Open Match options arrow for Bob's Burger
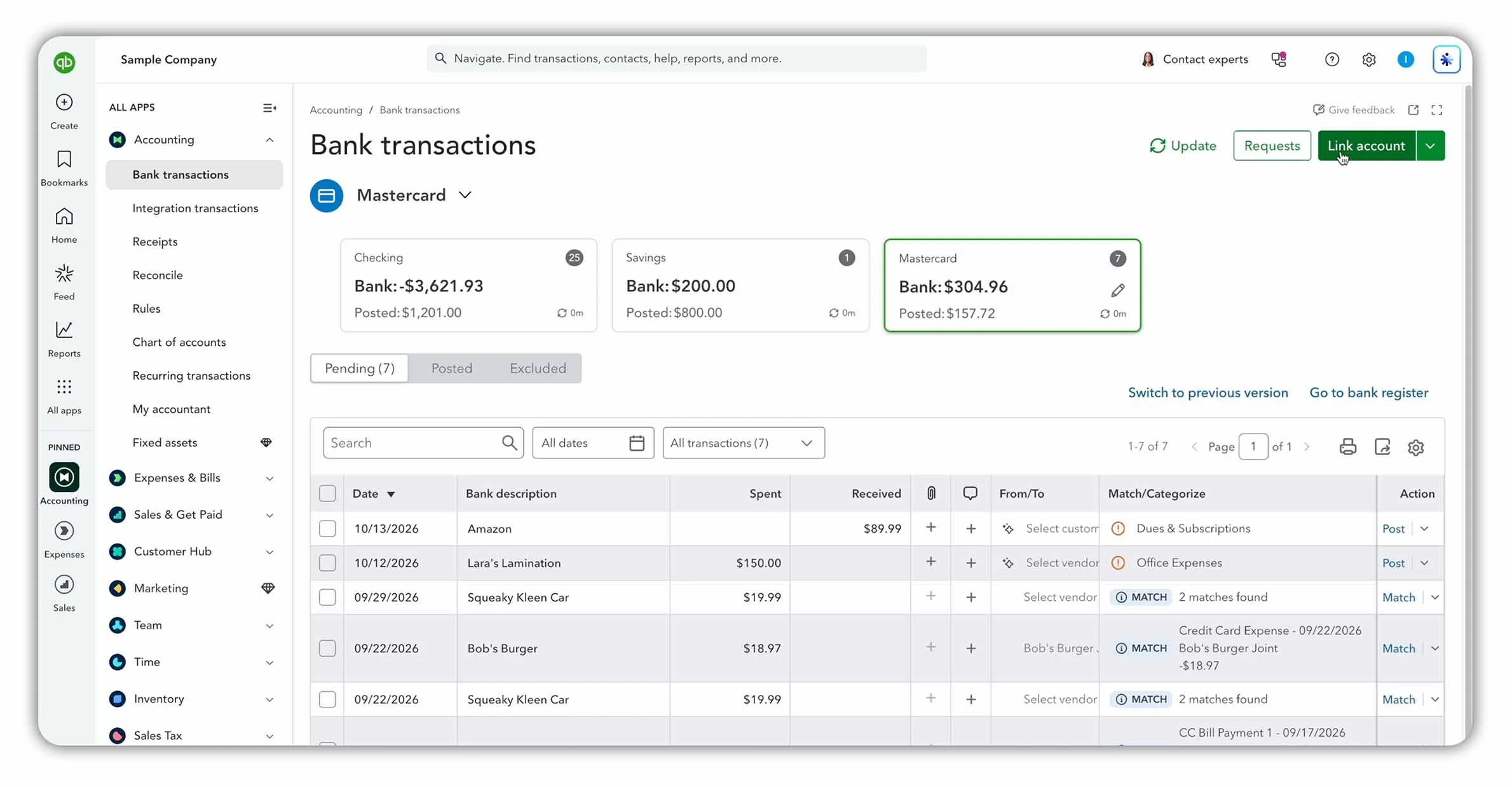1512x787 pixels. 1435,648
